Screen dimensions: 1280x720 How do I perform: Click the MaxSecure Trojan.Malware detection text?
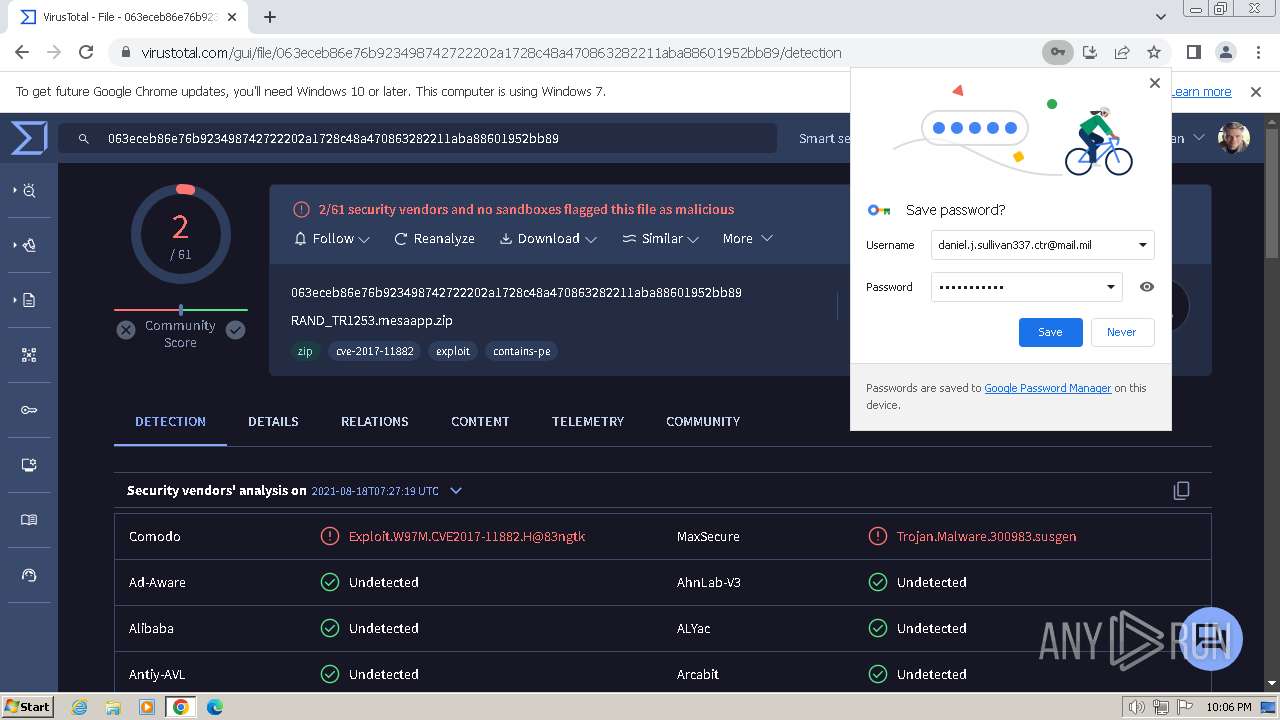[x=986, y=537]
